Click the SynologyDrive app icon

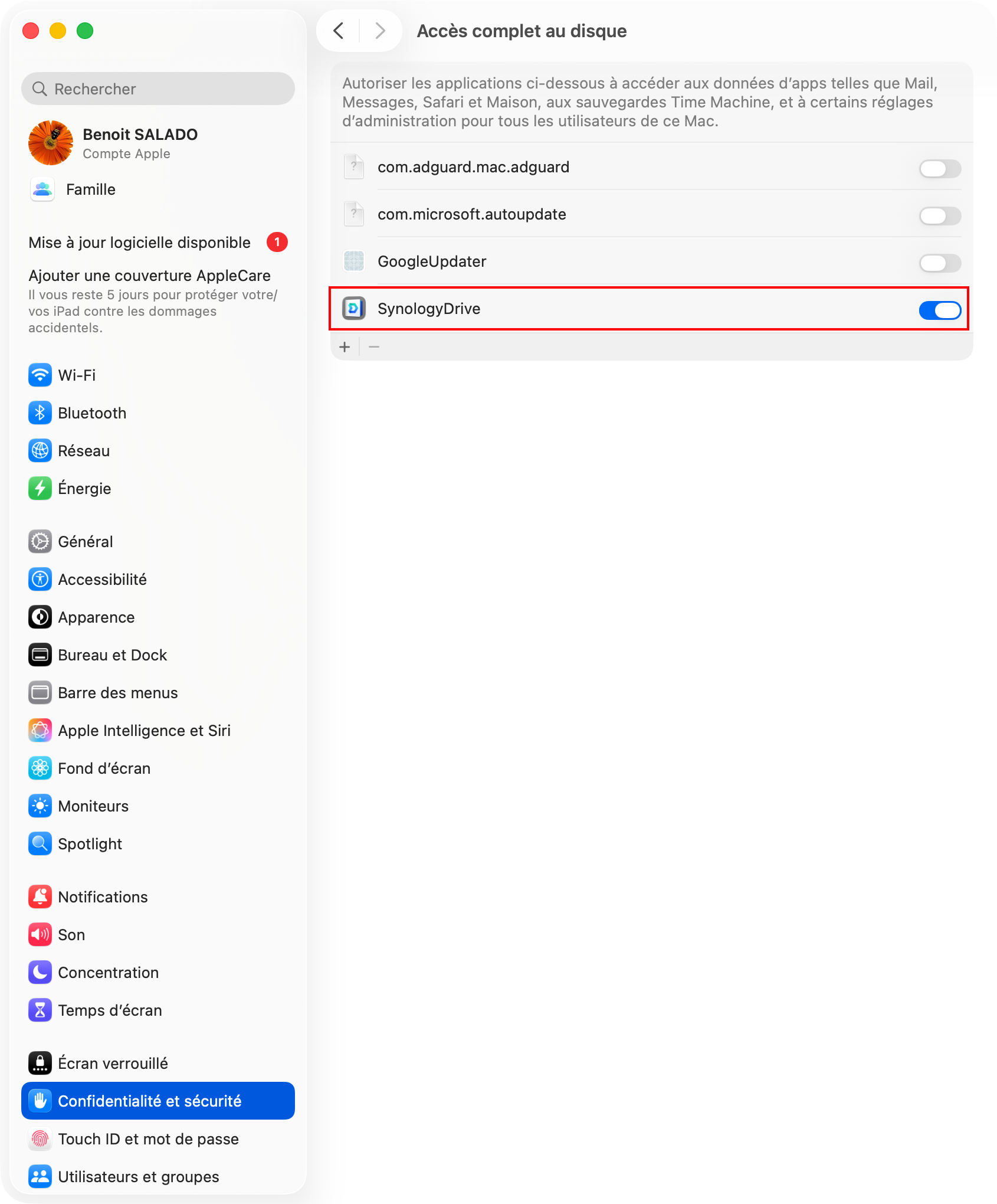(x=354, y=308)
